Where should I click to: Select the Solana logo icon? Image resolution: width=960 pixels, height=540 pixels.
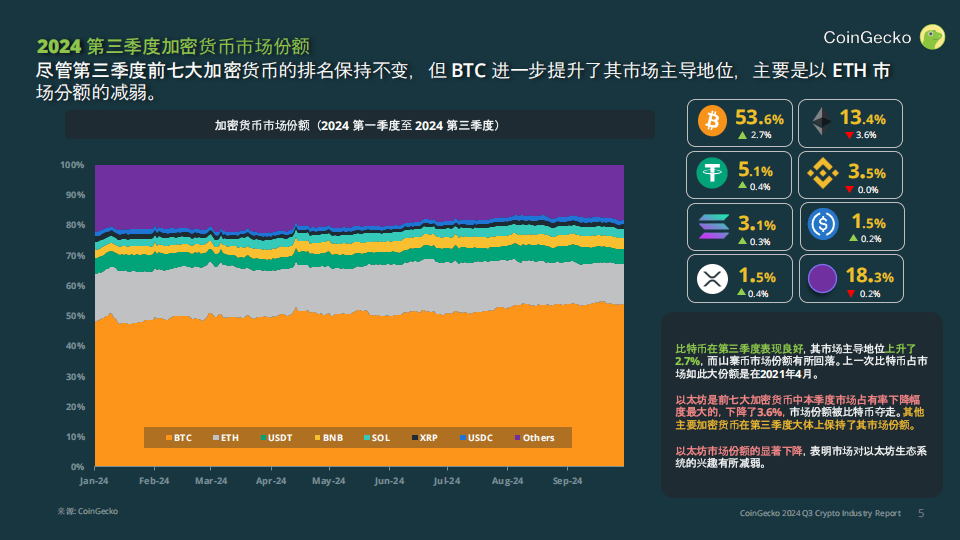click(713, 226)
